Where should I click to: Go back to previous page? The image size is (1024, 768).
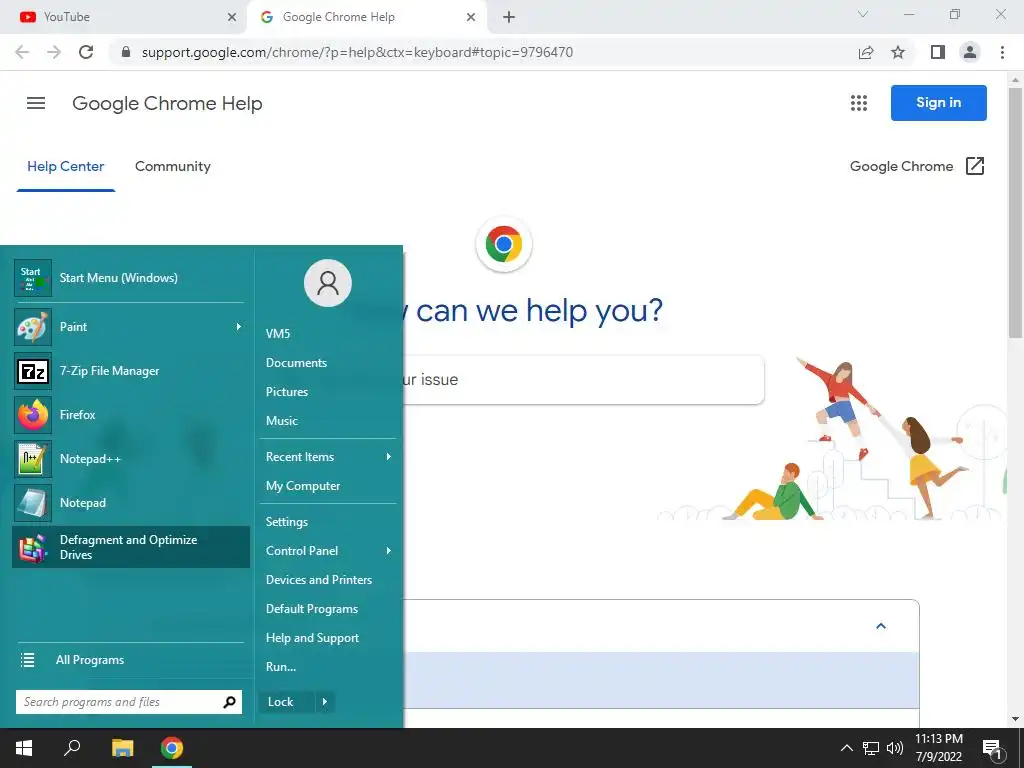[22, 52]
